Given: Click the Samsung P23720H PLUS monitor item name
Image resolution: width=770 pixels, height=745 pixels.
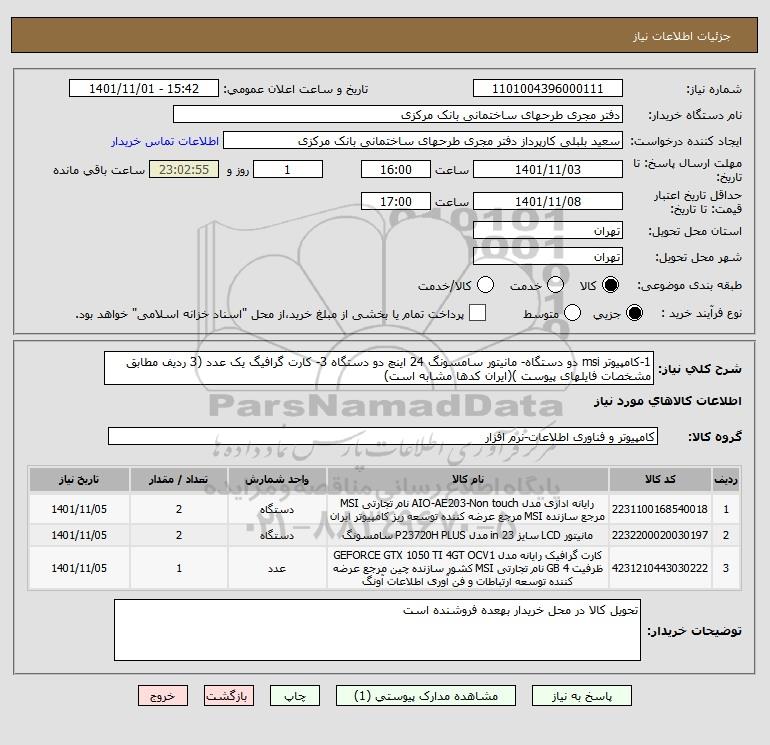Looking at the screenshot, I should click(x=468, y=535).
